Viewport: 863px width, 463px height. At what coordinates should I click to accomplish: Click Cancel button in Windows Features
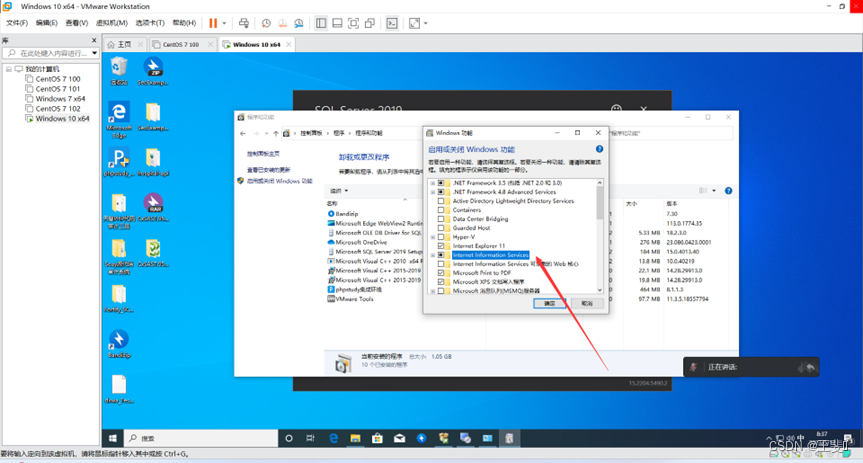point(587,303)
